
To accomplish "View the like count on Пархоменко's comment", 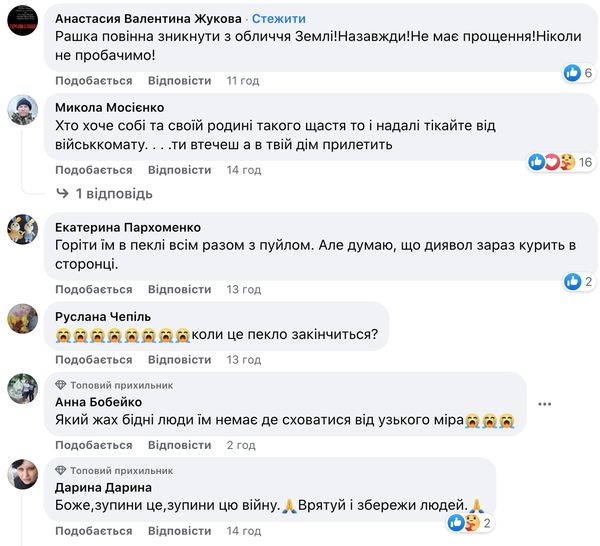I will click(x=579, y=282).
